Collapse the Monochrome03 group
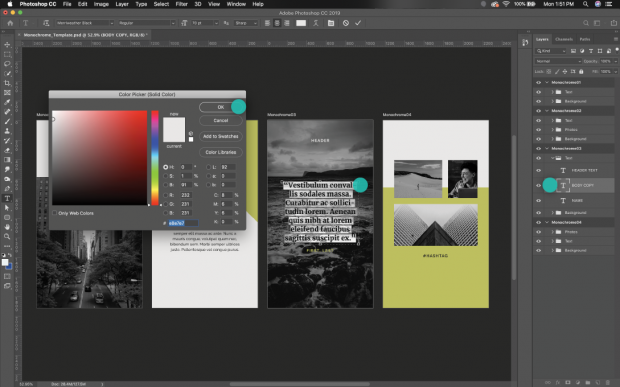 point(547,148)
